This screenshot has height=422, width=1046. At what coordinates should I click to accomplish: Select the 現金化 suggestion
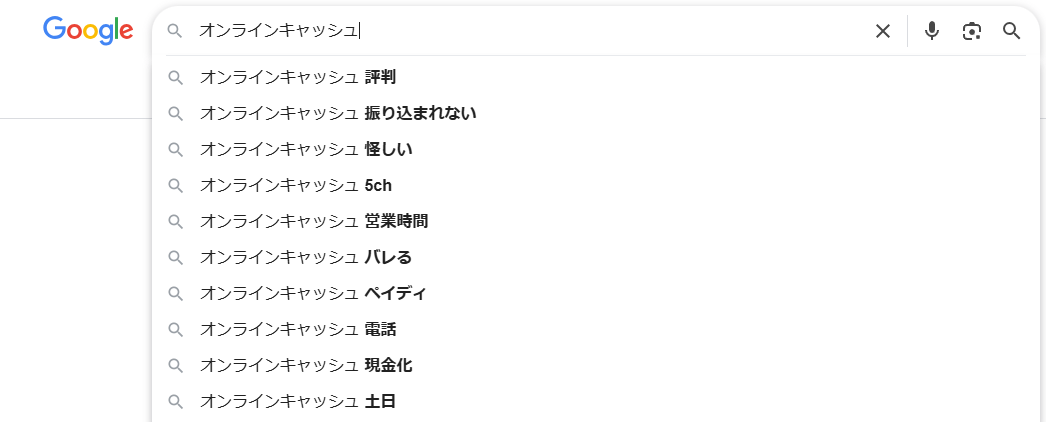306,365
